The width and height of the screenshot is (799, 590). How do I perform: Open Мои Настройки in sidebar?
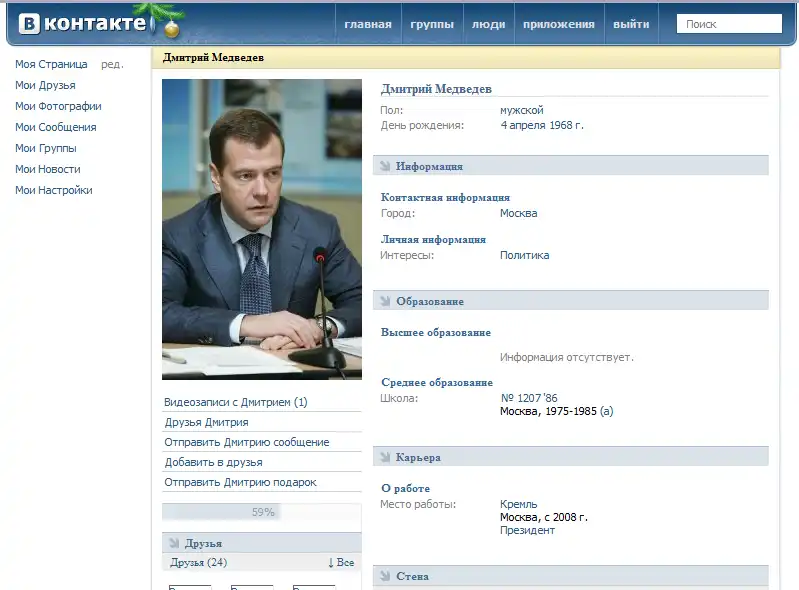[54, 190]
